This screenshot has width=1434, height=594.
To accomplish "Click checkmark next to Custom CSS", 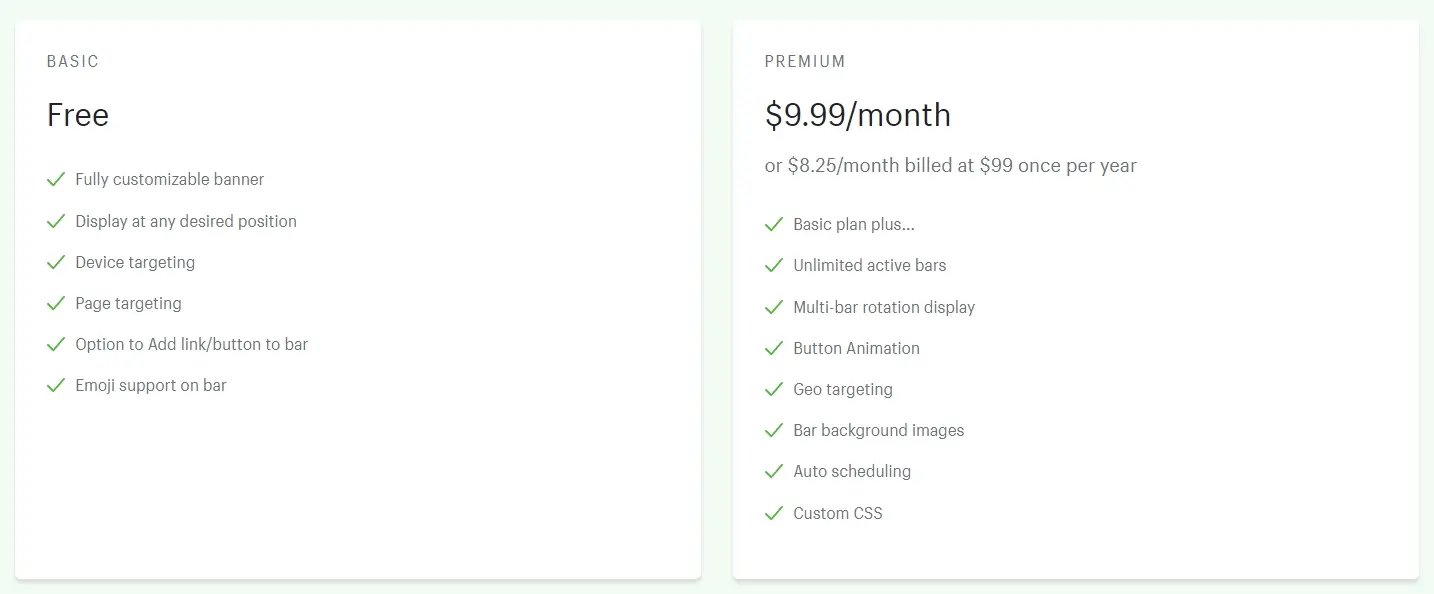I will (774, 514).
